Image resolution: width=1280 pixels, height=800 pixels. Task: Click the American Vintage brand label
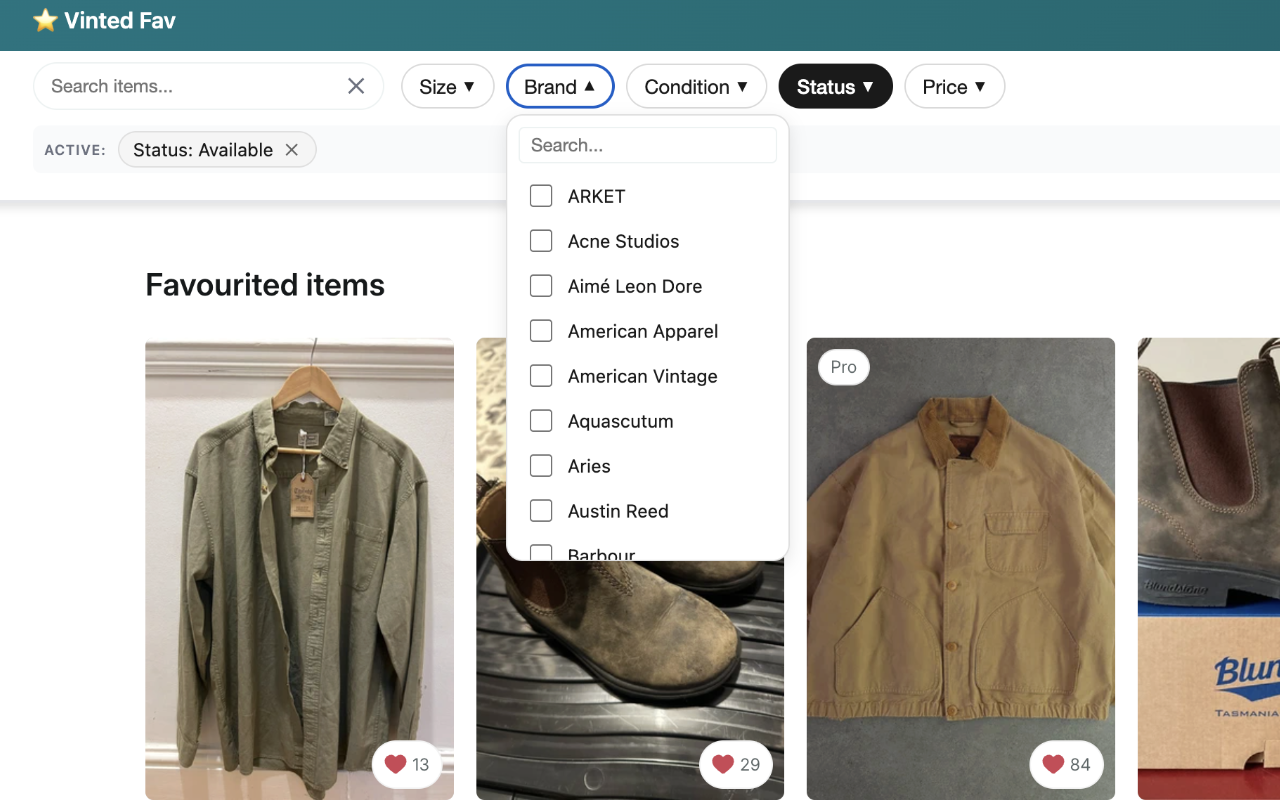643,376
